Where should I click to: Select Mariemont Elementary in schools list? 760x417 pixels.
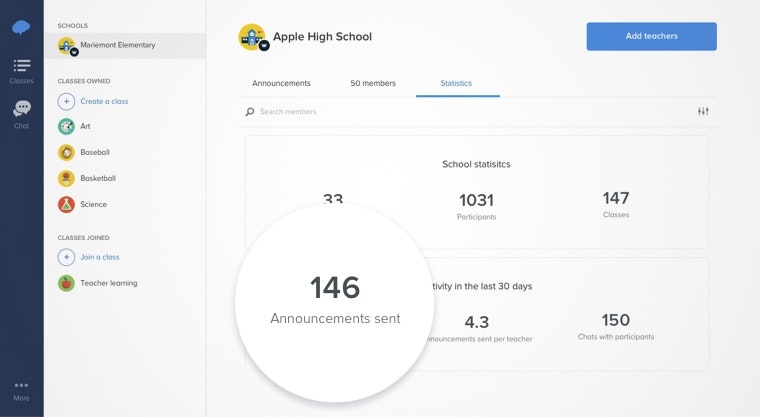point(125,46)
